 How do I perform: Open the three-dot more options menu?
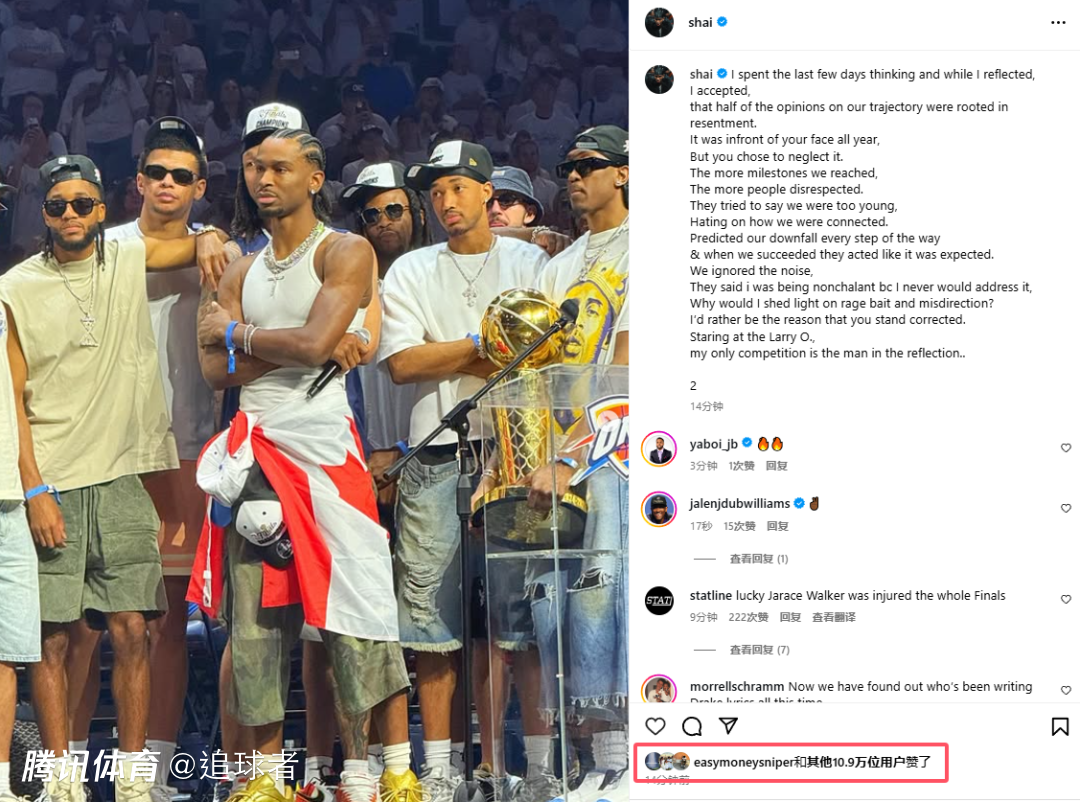point(1058,23)
